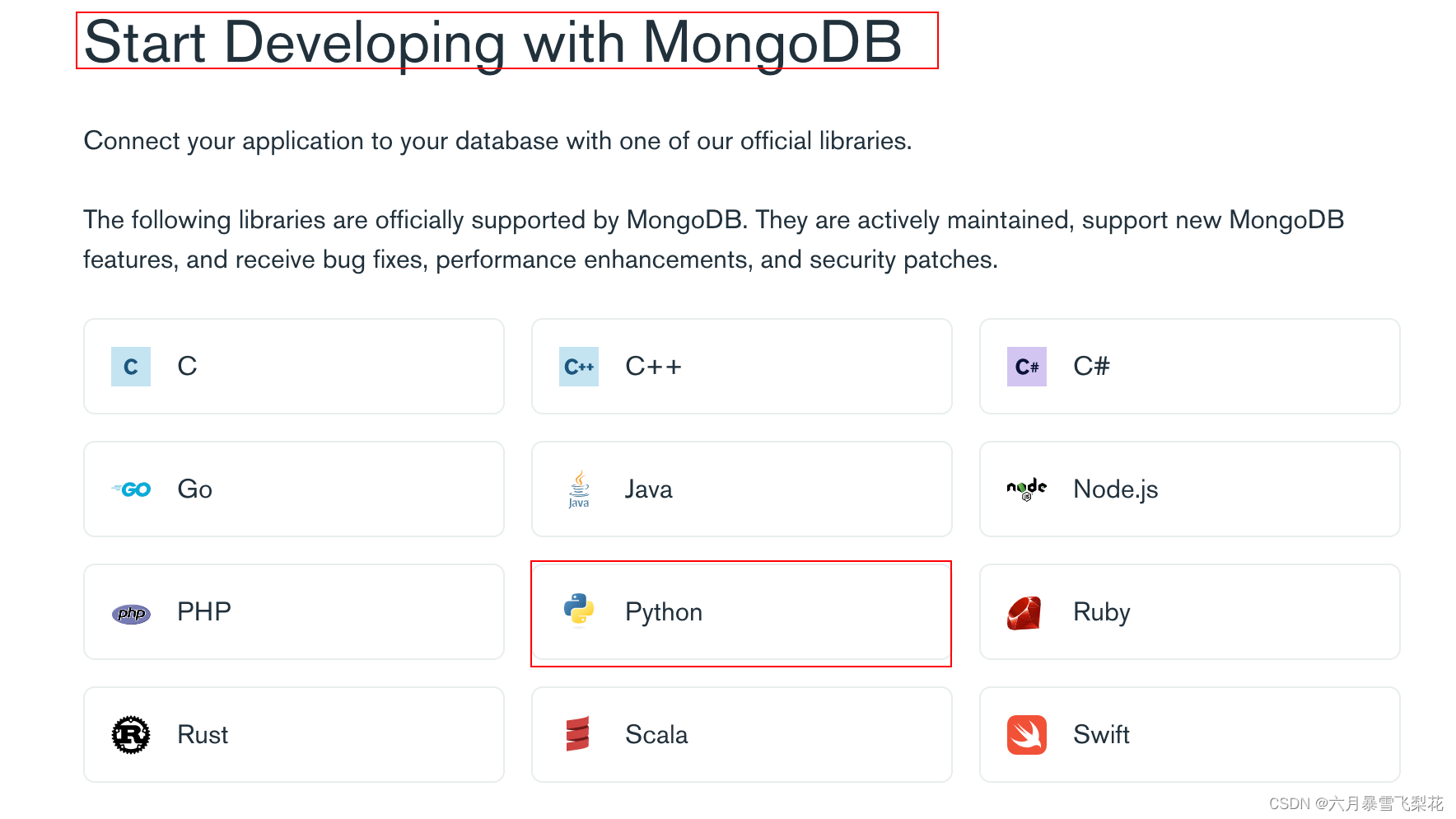
Task: Open the C driver card label
Action: point(187,366)
